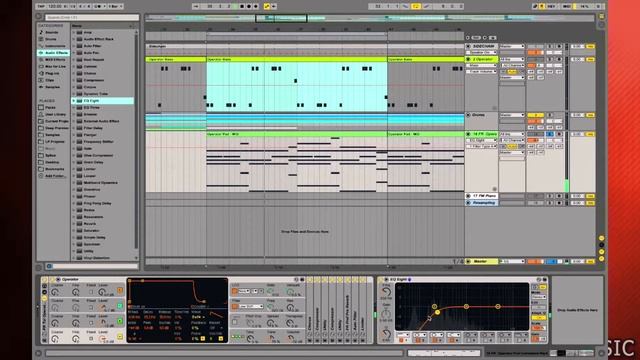Fold the 2 Operator track
640x360 pixels.
pyautogui.click(x=468, y=60)
